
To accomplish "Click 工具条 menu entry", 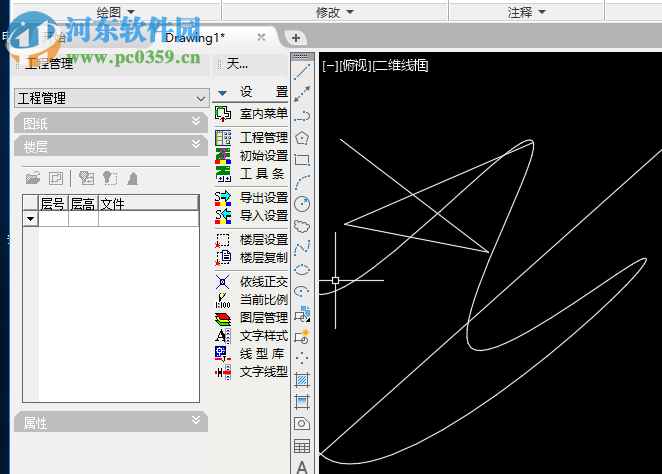I will [x=251, y=173].
